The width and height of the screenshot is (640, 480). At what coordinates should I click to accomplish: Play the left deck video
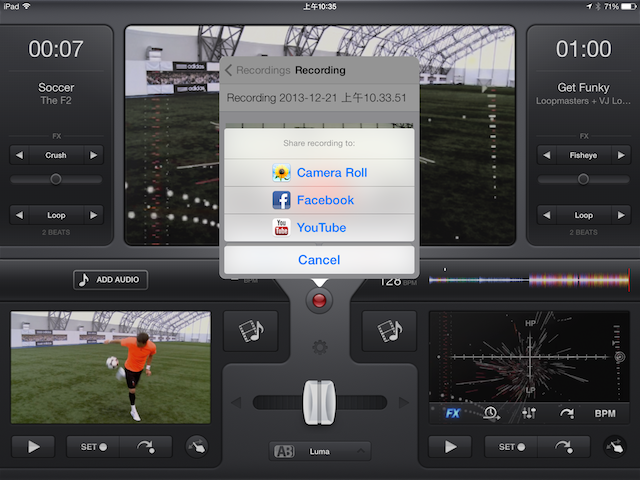click(35, 447)
